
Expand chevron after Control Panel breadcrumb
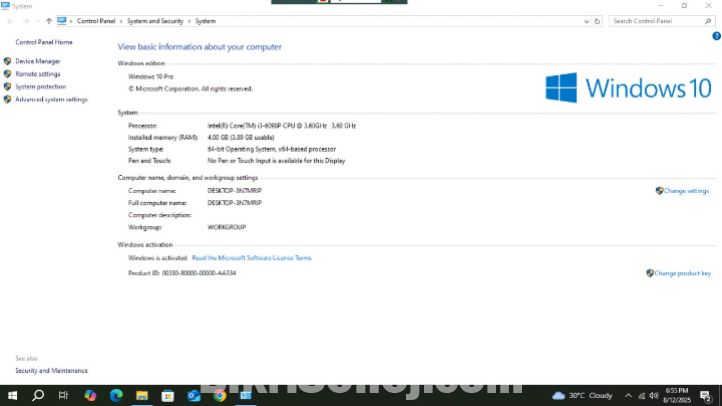[121, 21]
